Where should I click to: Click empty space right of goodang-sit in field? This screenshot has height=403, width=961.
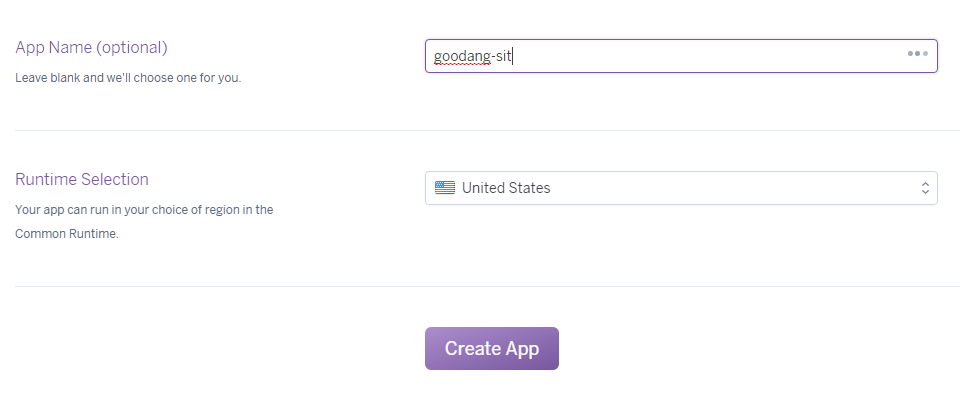(705, 56)
